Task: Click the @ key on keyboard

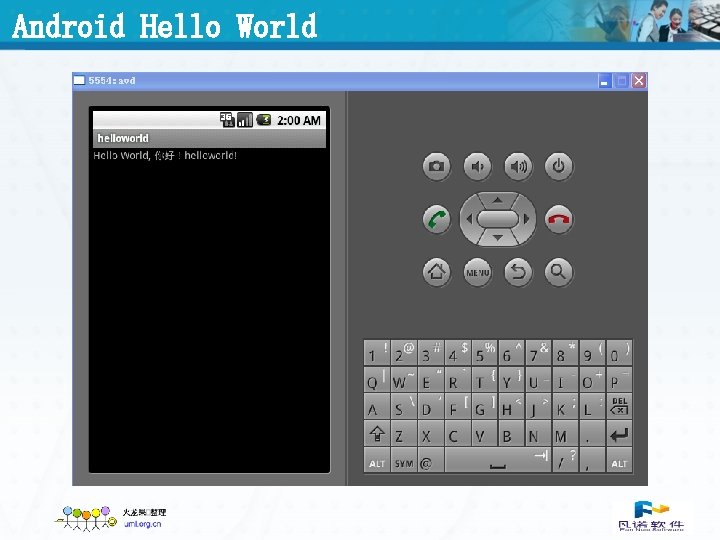Action: (x=431, y=460)
